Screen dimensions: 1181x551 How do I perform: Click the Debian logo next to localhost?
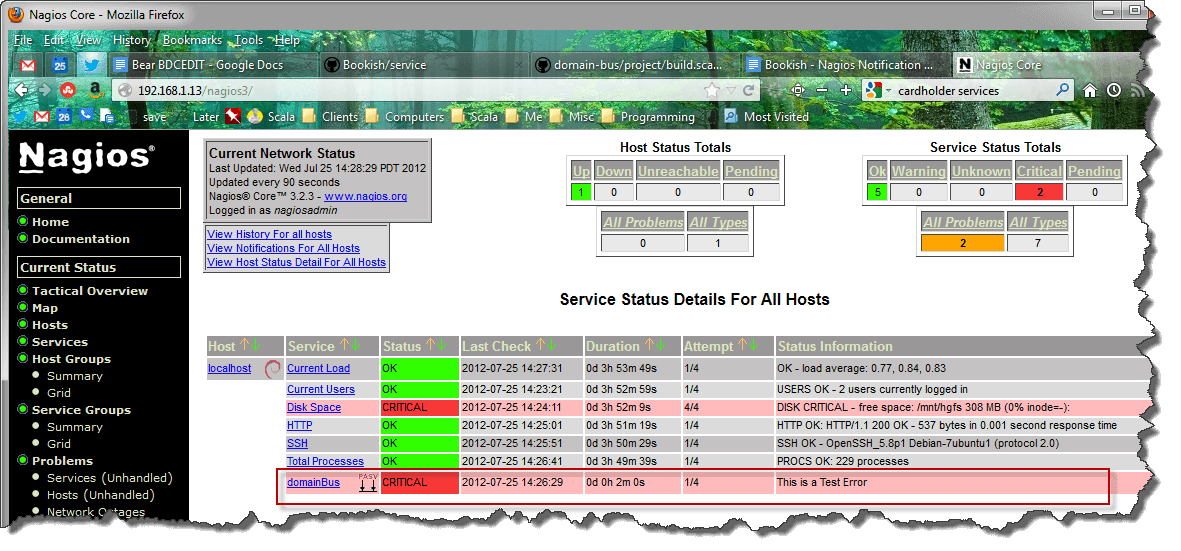pyautogui.click(x=273, y=369)
